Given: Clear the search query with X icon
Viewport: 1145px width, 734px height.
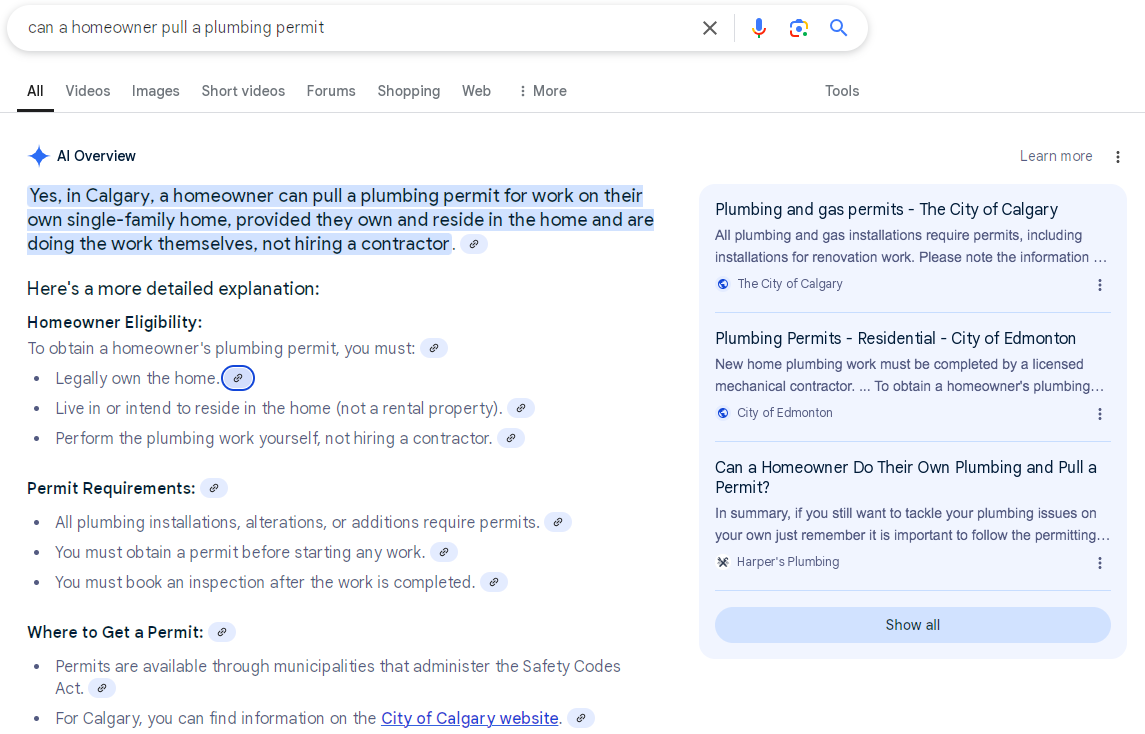Looking at the screenshot, I should click(710, 28).
